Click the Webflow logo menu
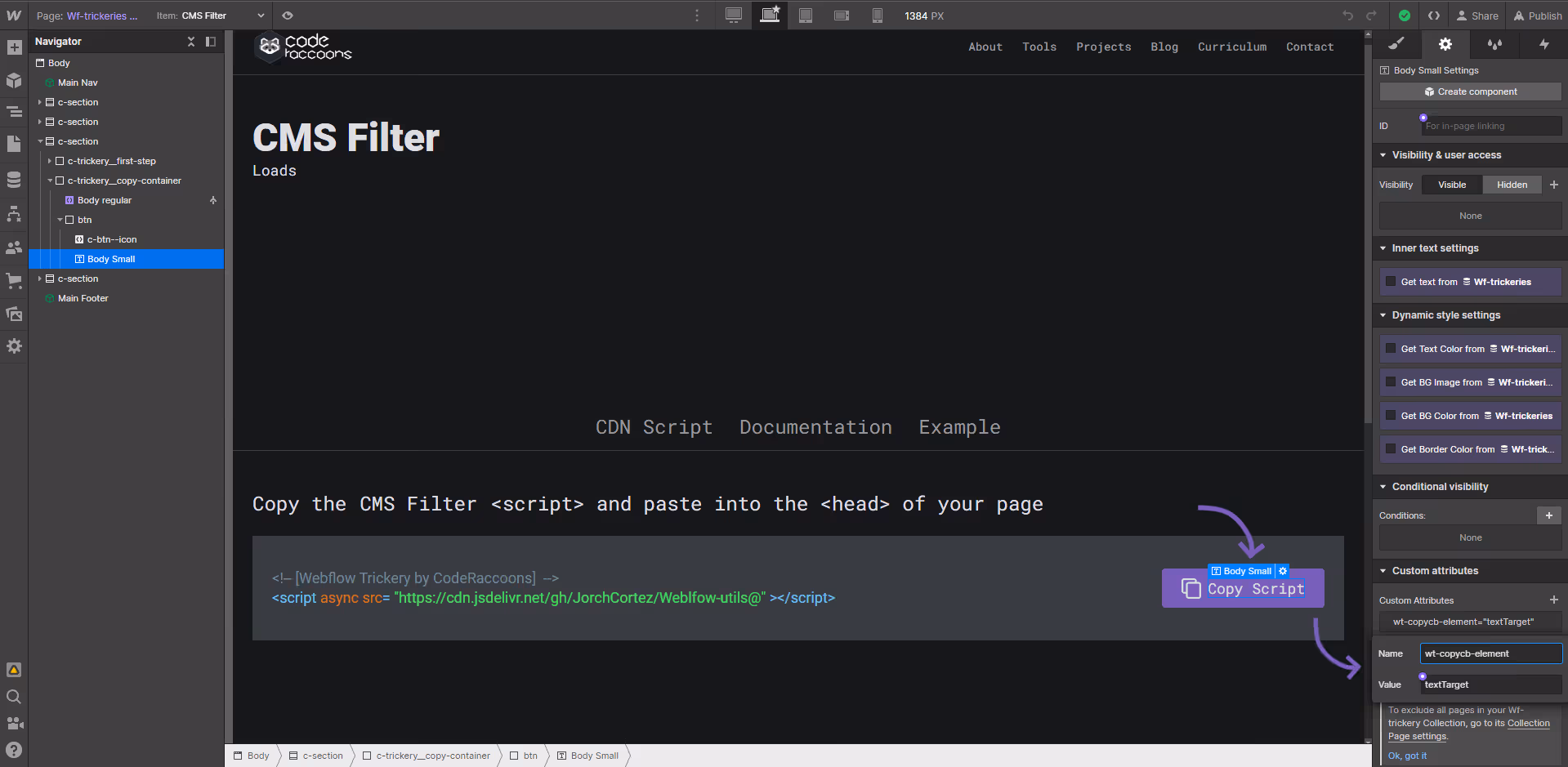Image resolution: width=1568 pixels, height=767 pixels. coord(14,16)
